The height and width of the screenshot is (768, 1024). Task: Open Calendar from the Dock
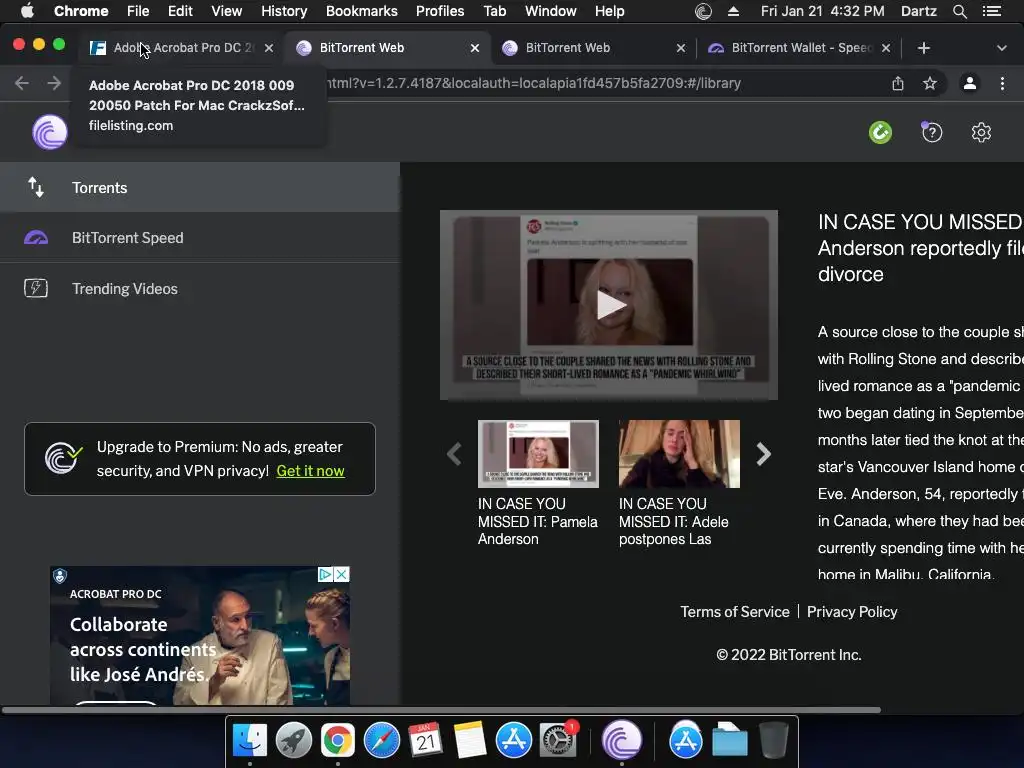pos(425,741)
